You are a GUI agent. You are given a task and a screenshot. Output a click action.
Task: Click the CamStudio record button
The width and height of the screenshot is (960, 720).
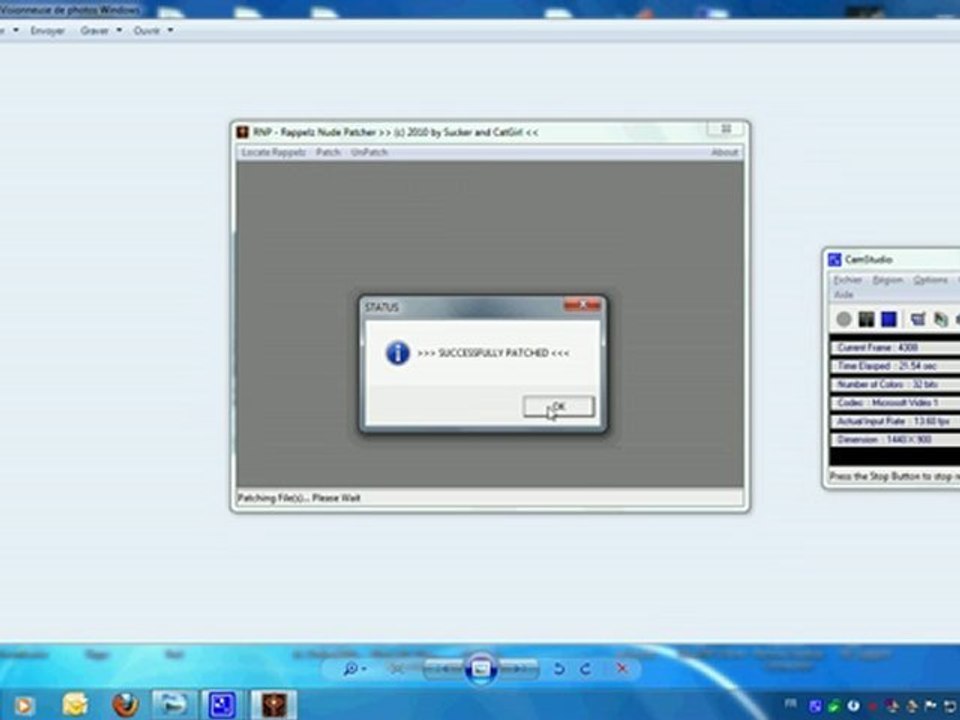click(844, 319)
